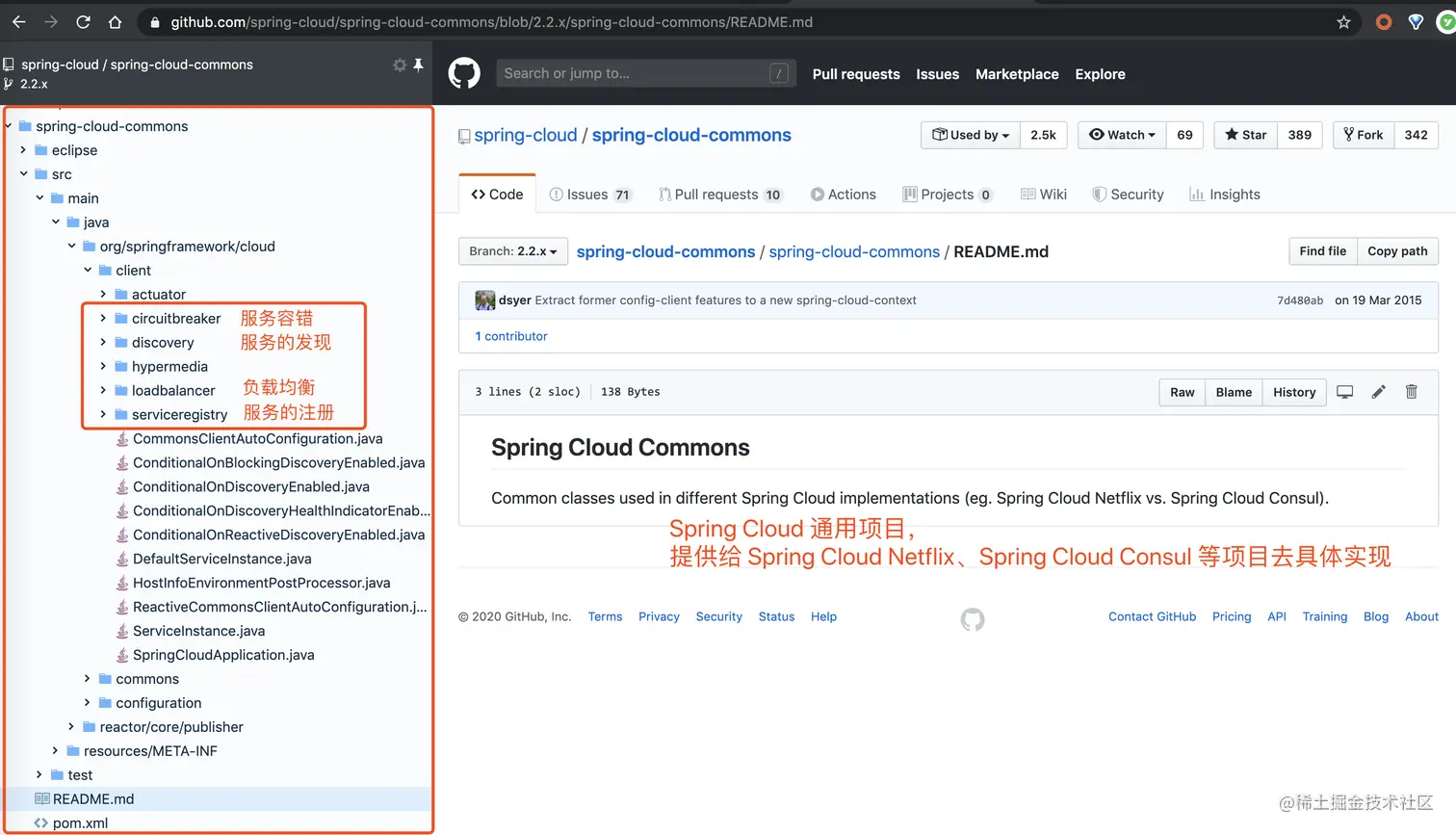
Task: Expand the circuitbreaker folder
Action: 102,318
